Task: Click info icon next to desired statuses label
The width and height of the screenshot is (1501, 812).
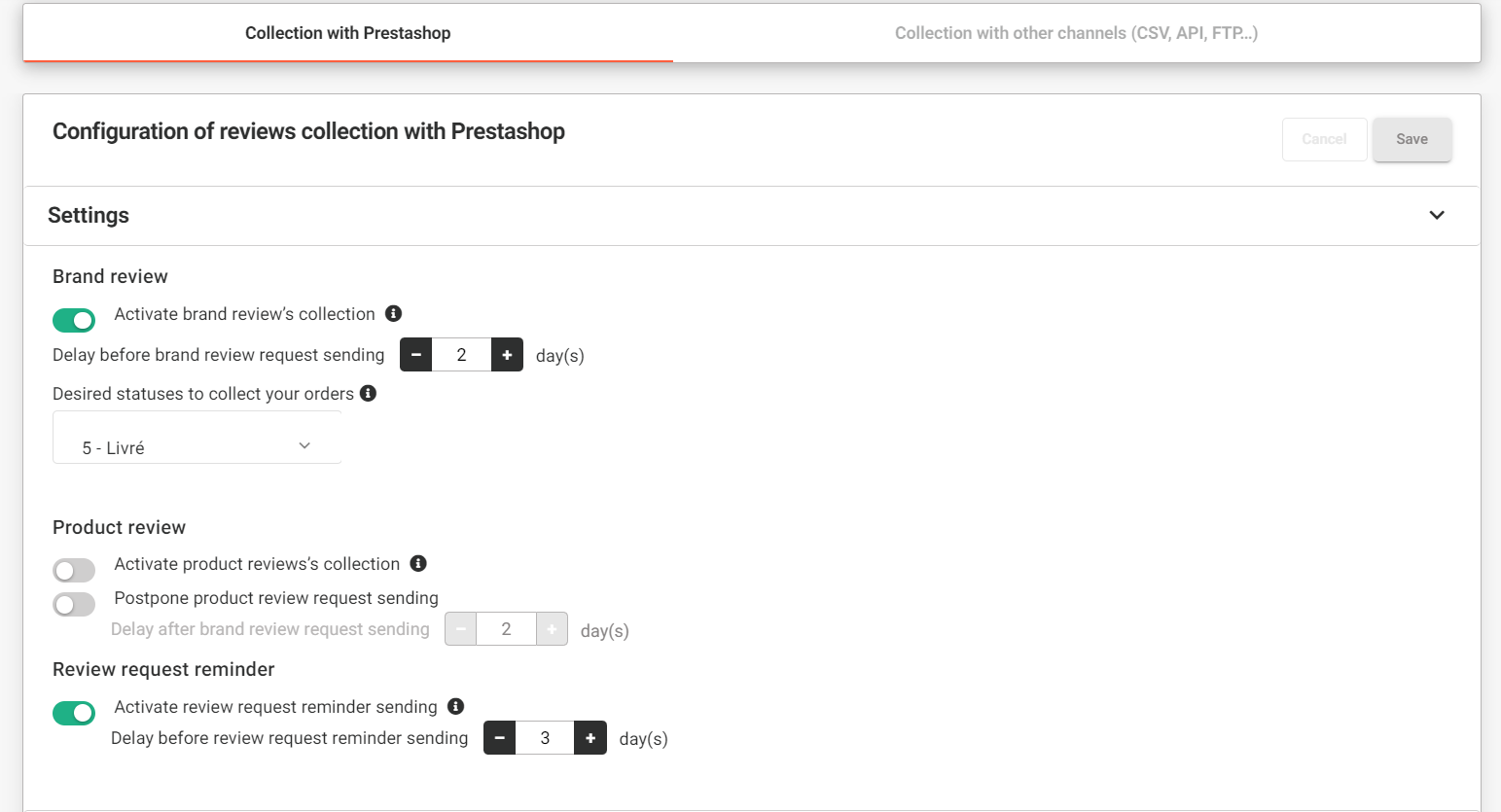Action: [x=368, y=393]
